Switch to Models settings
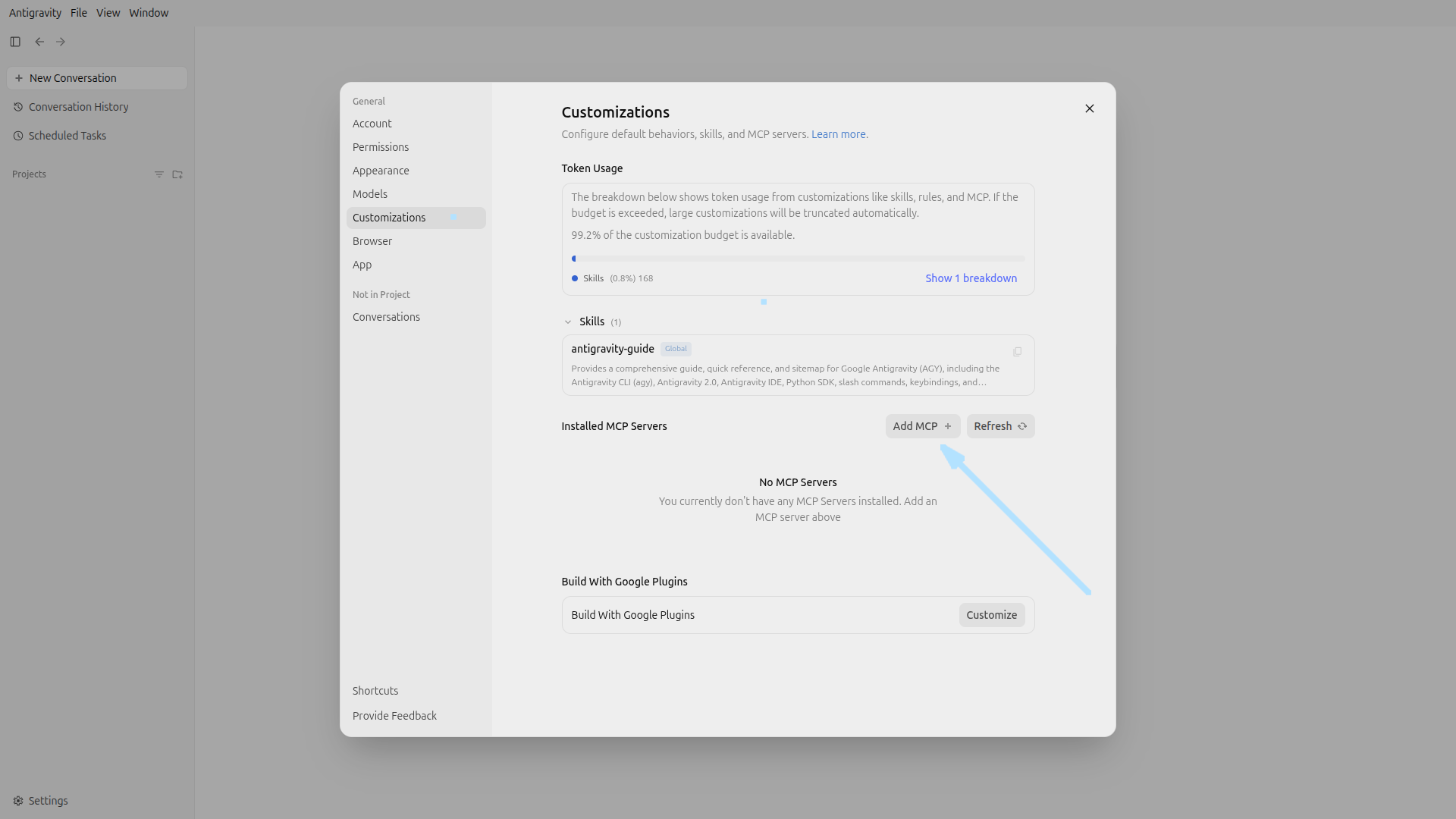The width and height of the screenshot is (1456, 819). 416,194
